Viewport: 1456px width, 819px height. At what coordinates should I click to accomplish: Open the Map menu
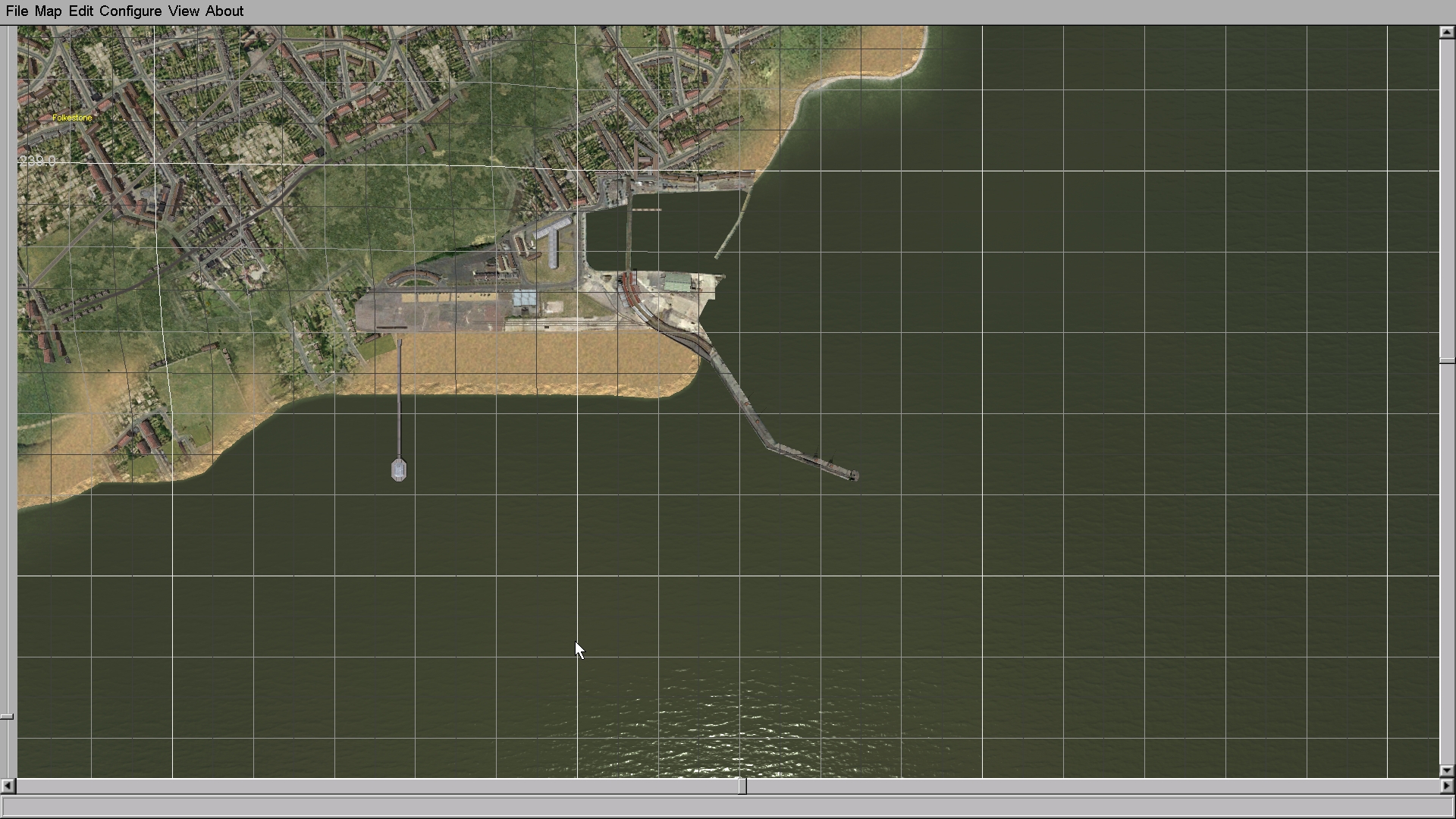click(x=48, y=11)
